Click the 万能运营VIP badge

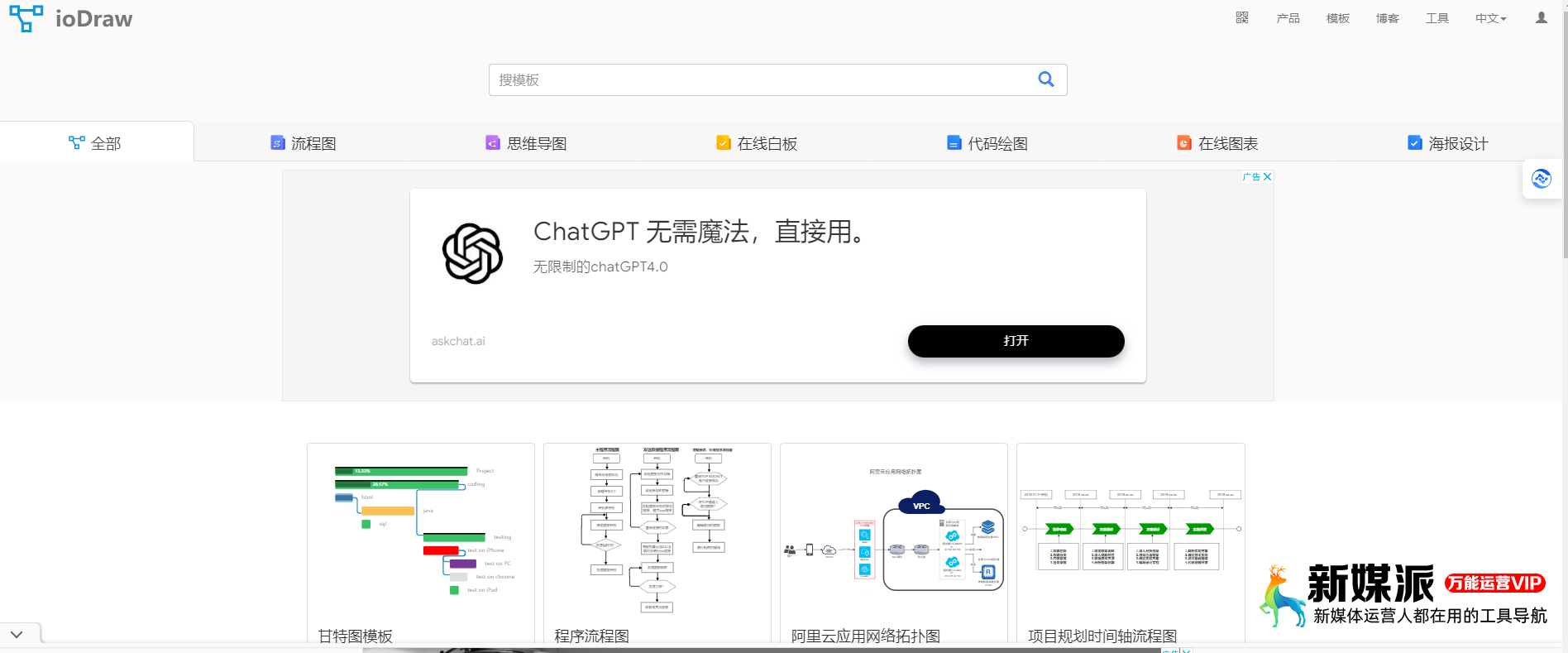pyautogui.click(x=1495, y=583)
